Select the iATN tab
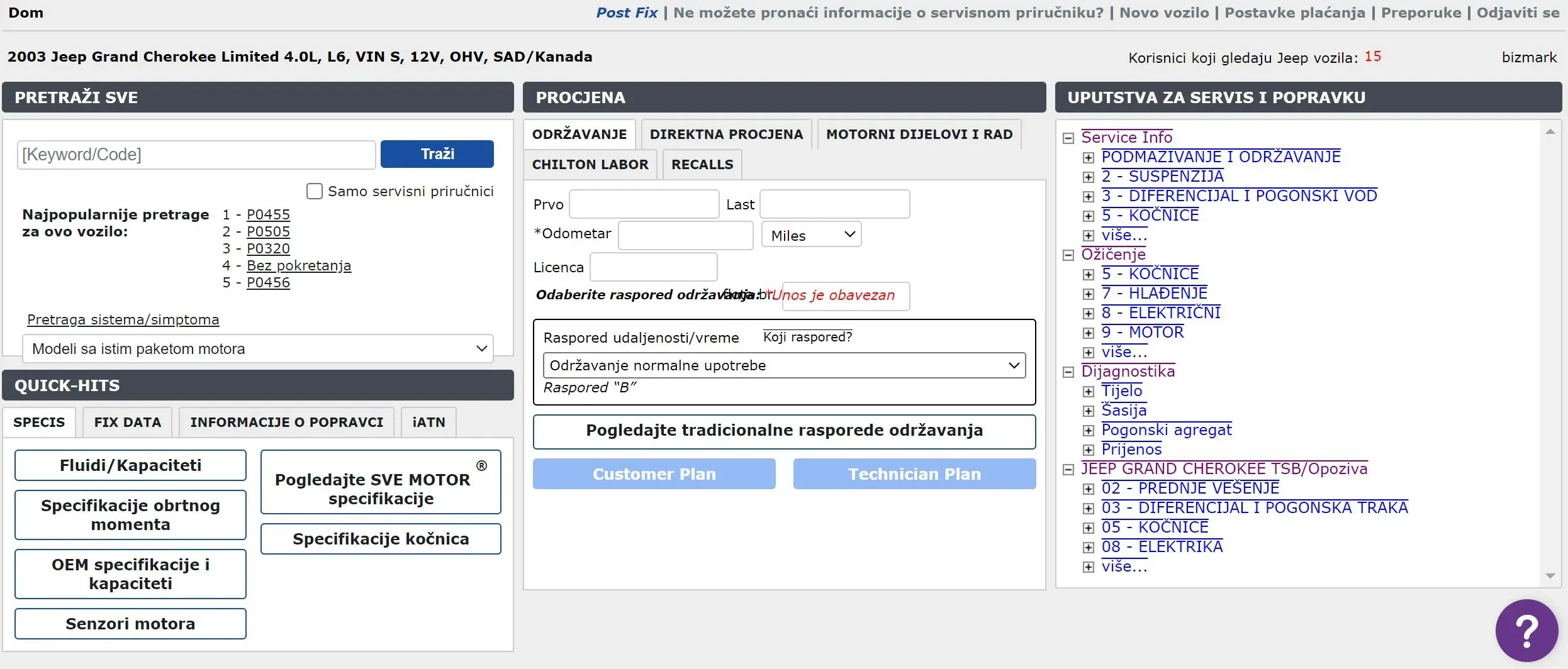This screenshot has width=1568, height=669. click(x=429, y=422)
